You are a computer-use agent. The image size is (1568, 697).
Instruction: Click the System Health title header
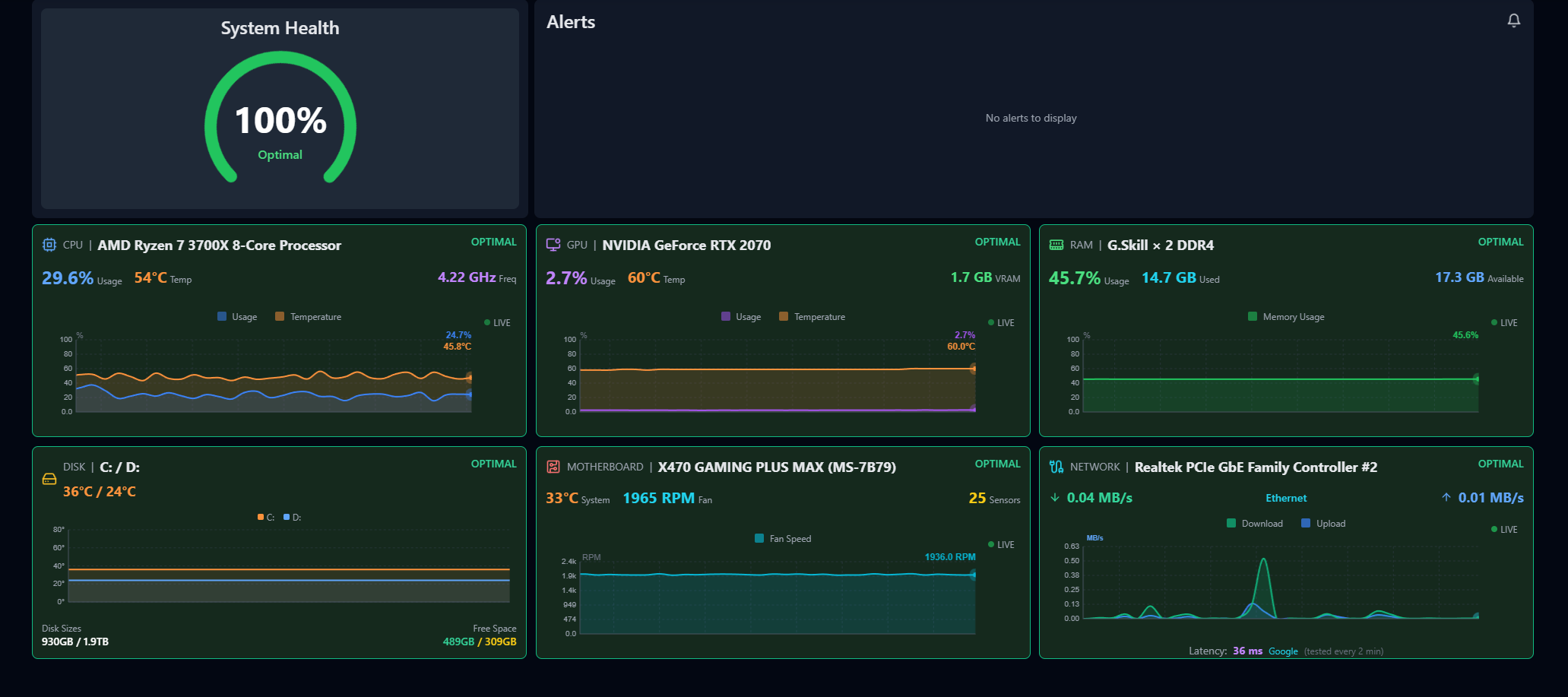click(x=279, y=27)
